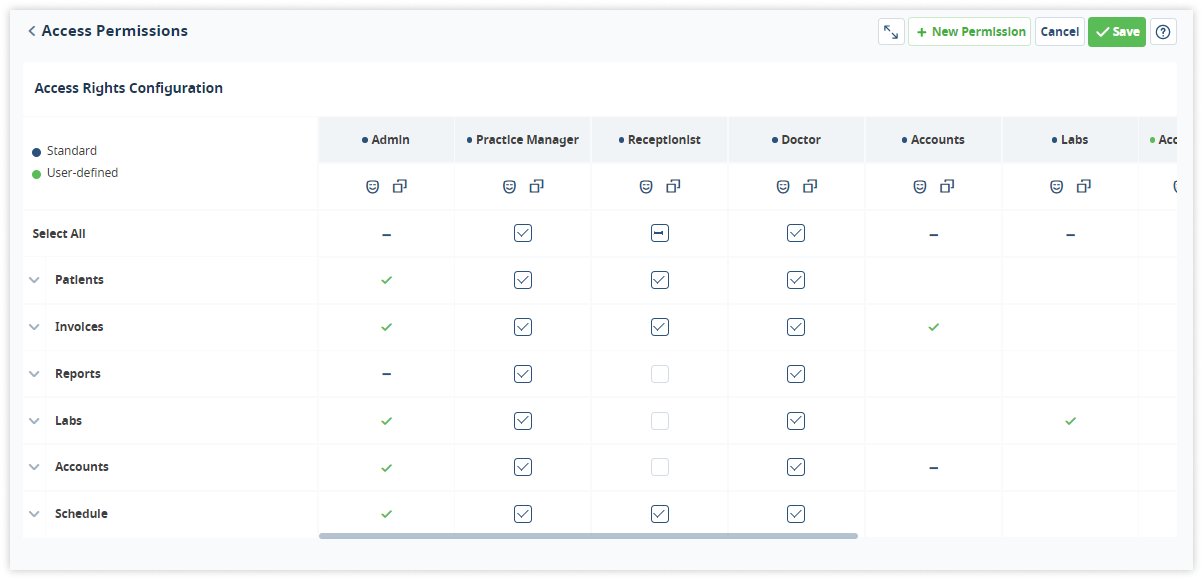Select the Accounts column header
Image resolution: width=1203 pixels, height=580 pixels.
click(933, 140)
